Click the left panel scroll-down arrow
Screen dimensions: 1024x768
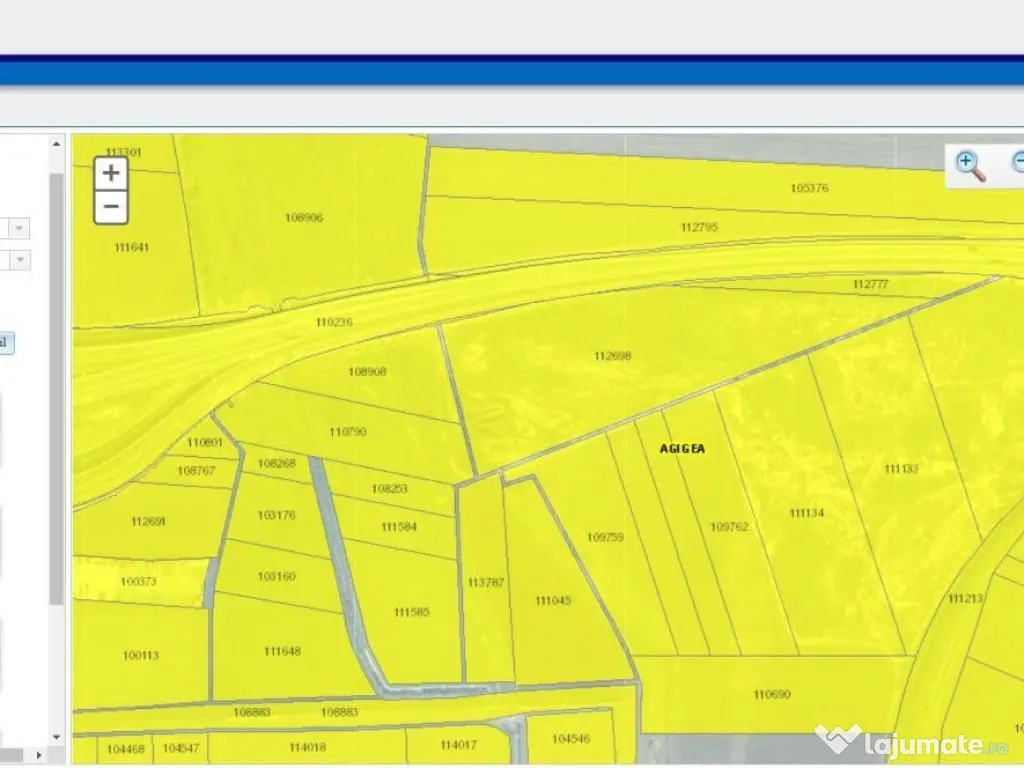point(57,738)
